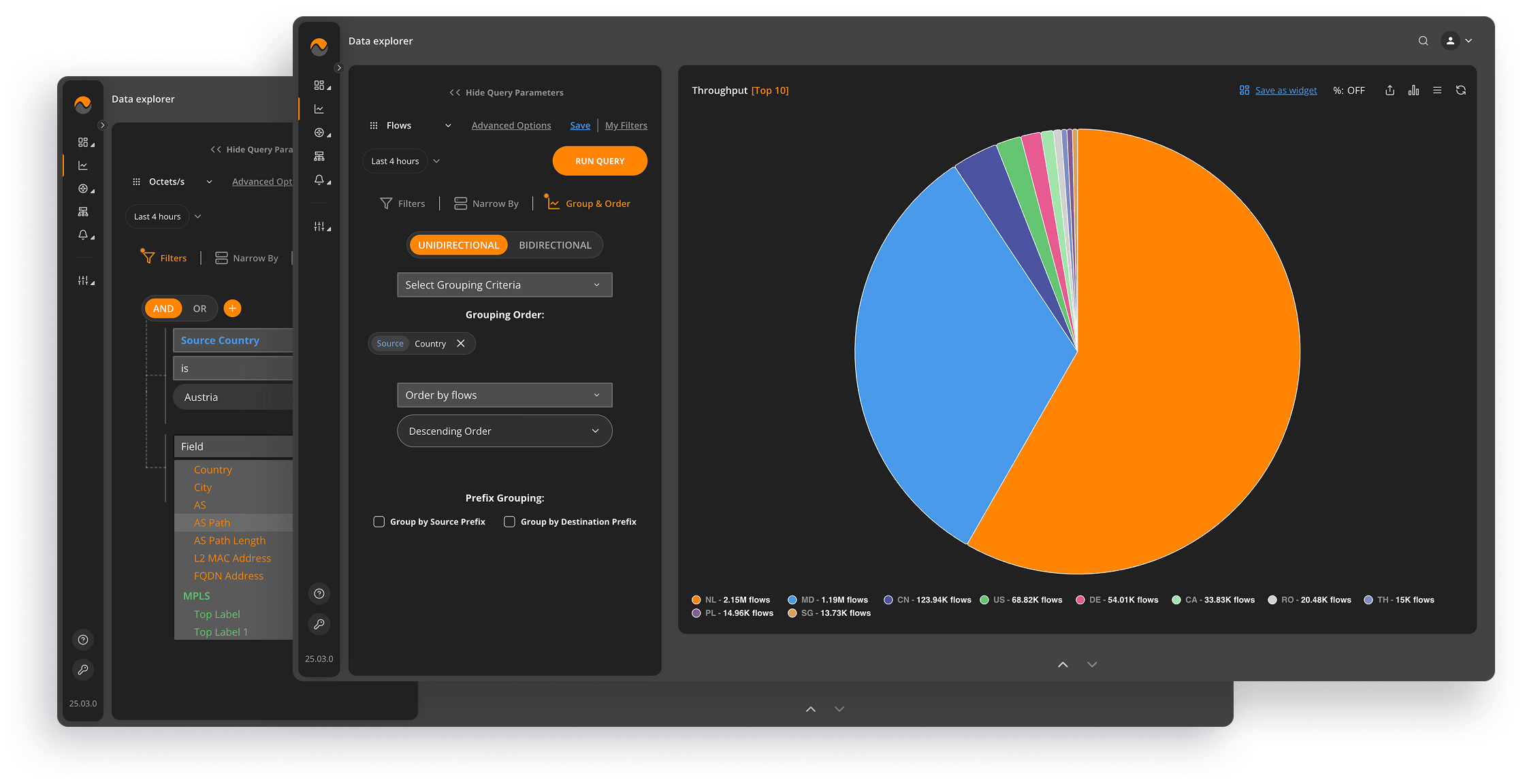The image size is (1525, 784).
Task: Click RUN QUERY button
Action: 600,161
